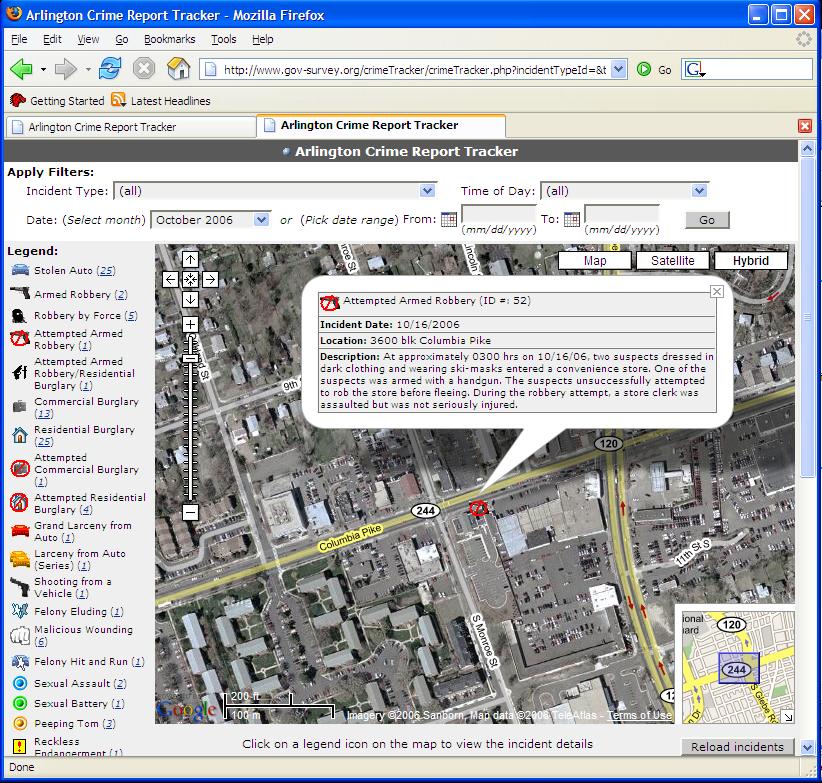
Task: Open the Back button history dropdown arrow
Action: tap(43, 69)
